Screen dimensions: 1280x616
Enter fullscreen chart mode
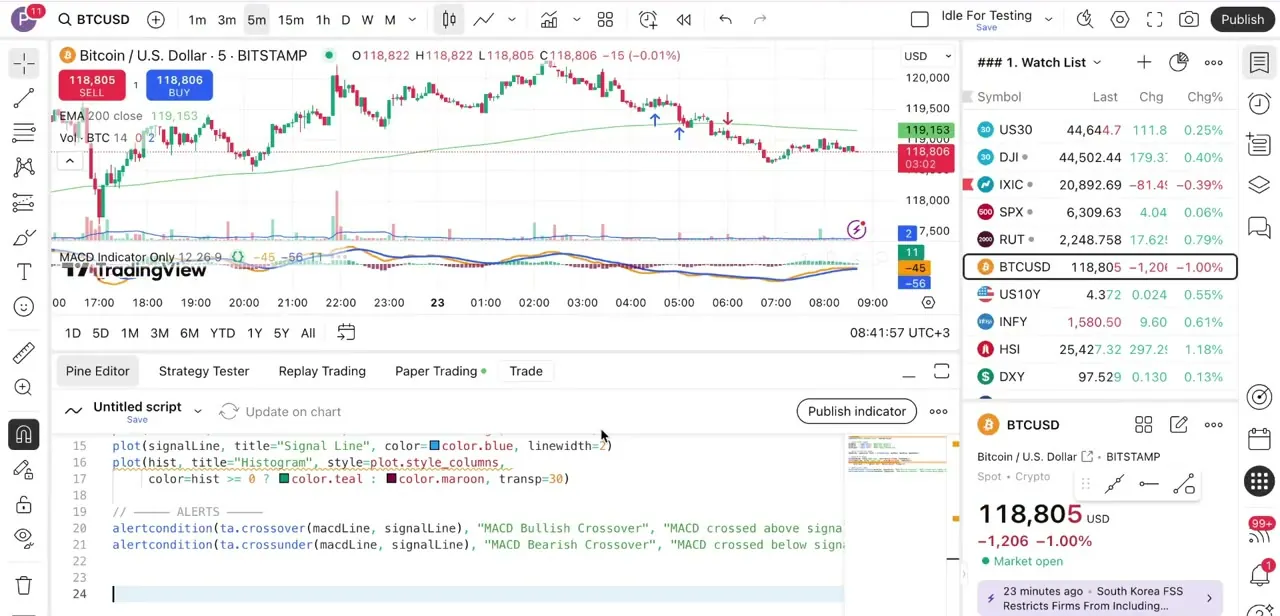point(1155,19)
